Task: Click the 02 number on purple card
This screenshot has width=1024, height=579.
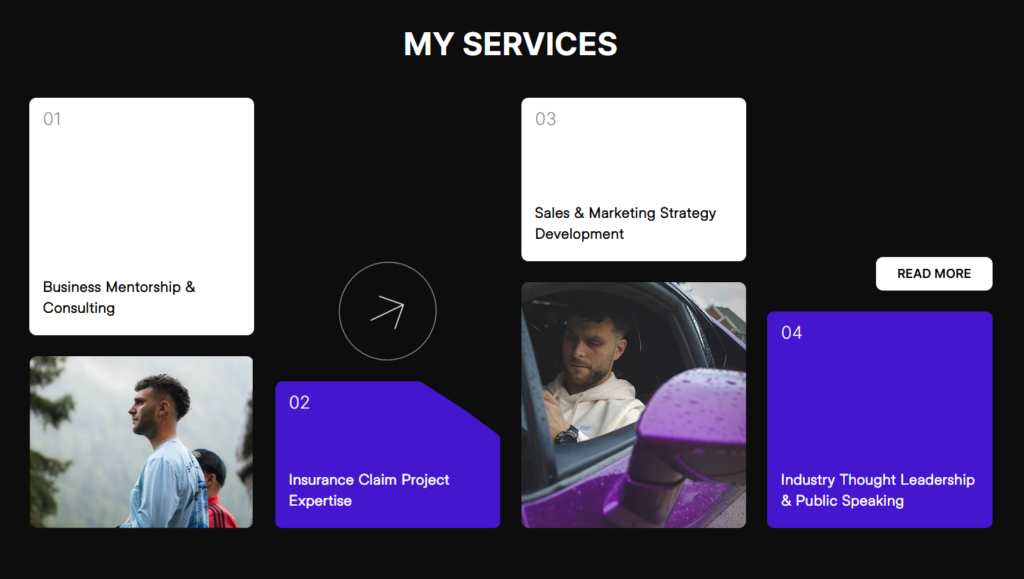Action: point(299,403)
